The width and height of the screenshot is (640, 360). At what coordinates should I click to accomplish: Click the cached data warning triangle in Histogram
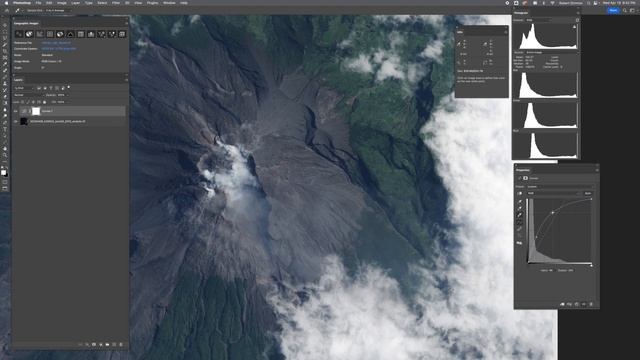point(574,27)
